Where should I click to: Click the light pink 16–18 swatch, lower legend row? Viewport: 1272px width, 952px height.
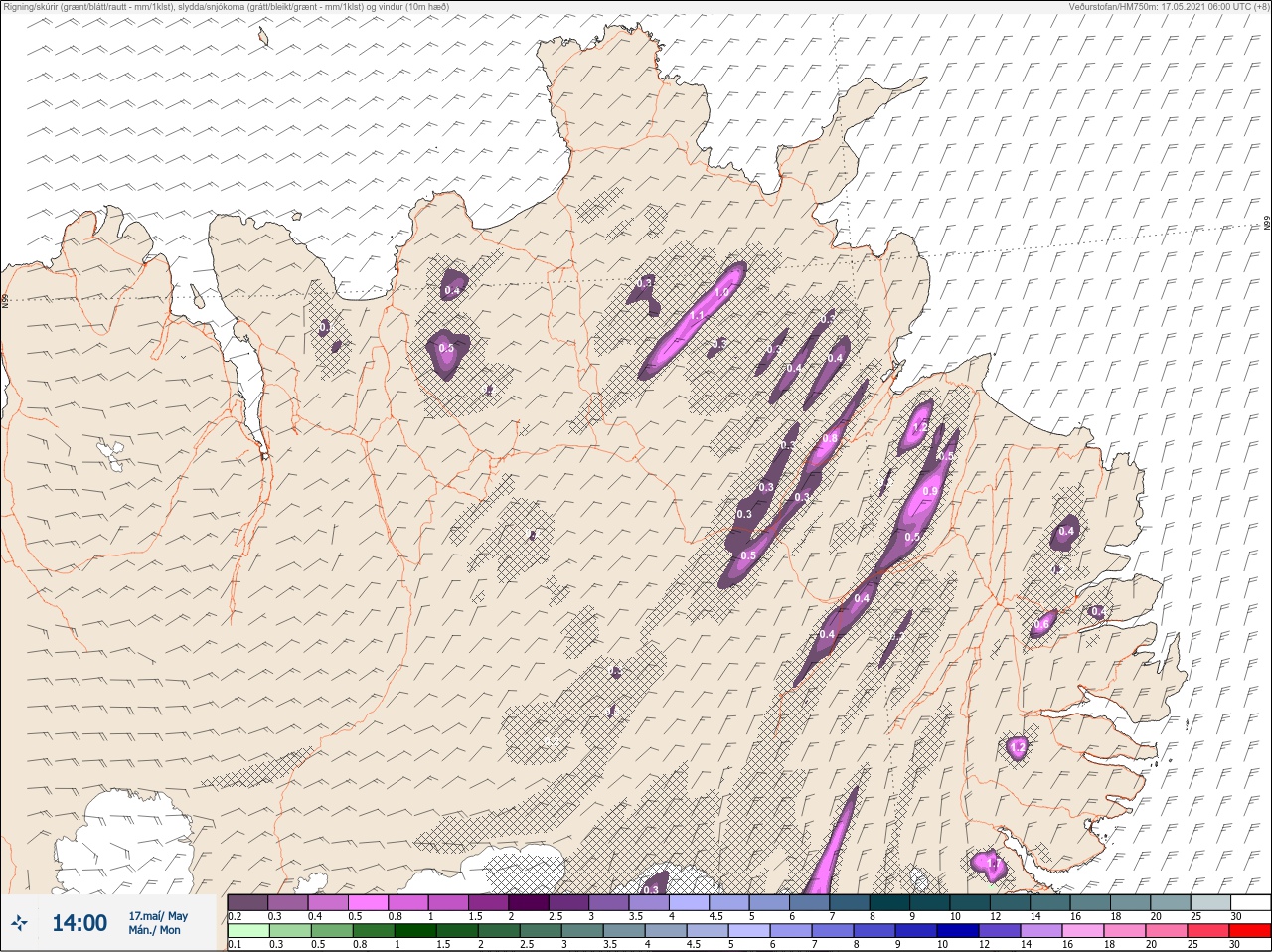point(1084,931)
